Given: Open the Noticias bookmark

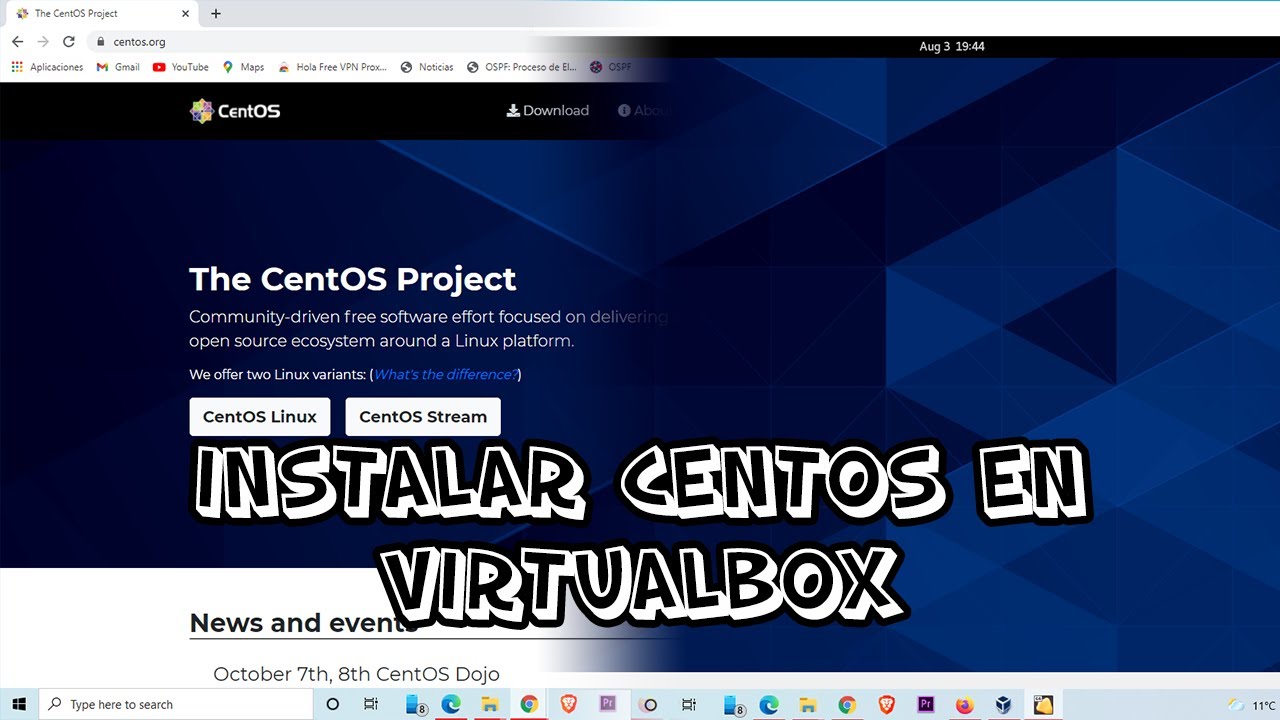Looking at the screenshot, I should [x=427, y=67].
